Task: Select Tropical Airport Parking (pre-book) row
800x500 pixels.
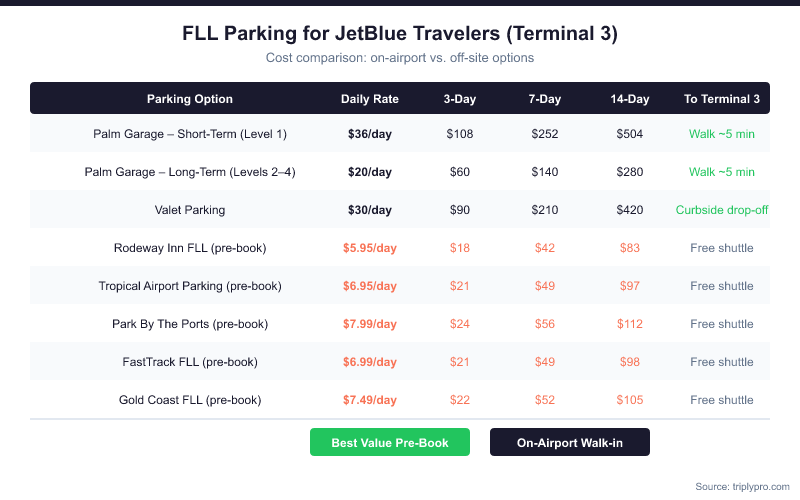Action: [x=190, y=286]
